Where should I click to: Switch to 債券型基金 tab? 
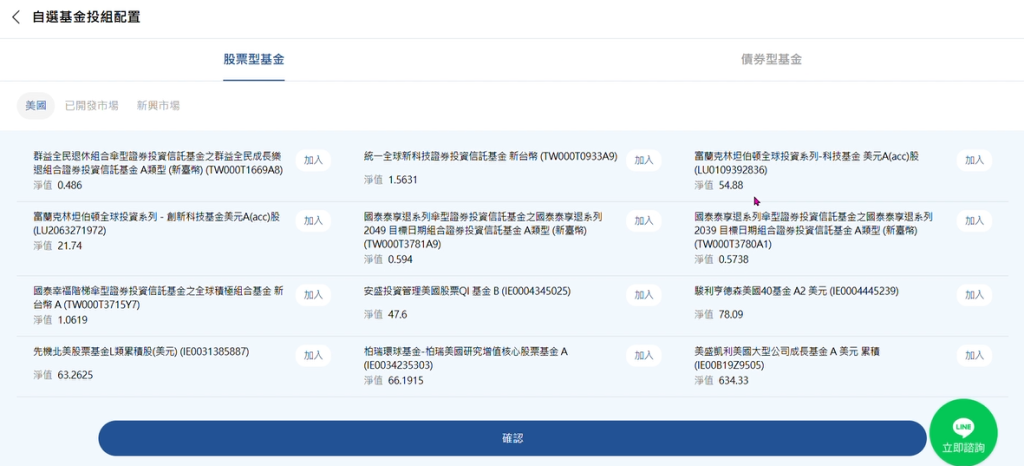pyautogui.click(x=771, y=59)
